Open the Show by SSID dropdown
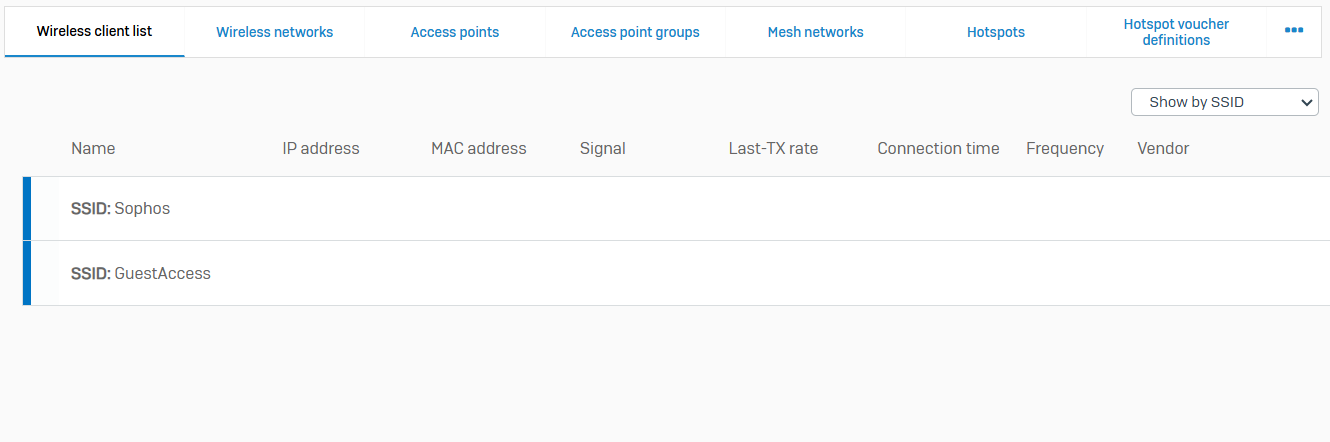1330x442 pixels. pyautogui.click(x=1224, y=102)
